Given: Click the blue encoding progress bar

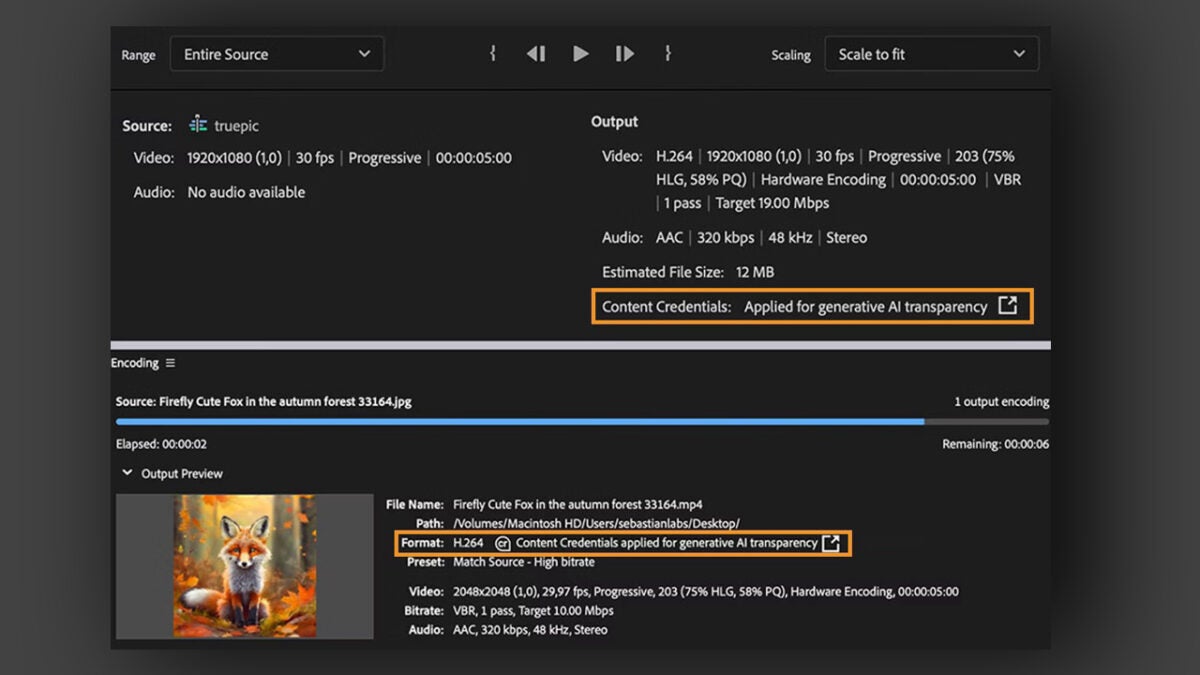Looking at the screenshot, I should click(x=520, y=422).
